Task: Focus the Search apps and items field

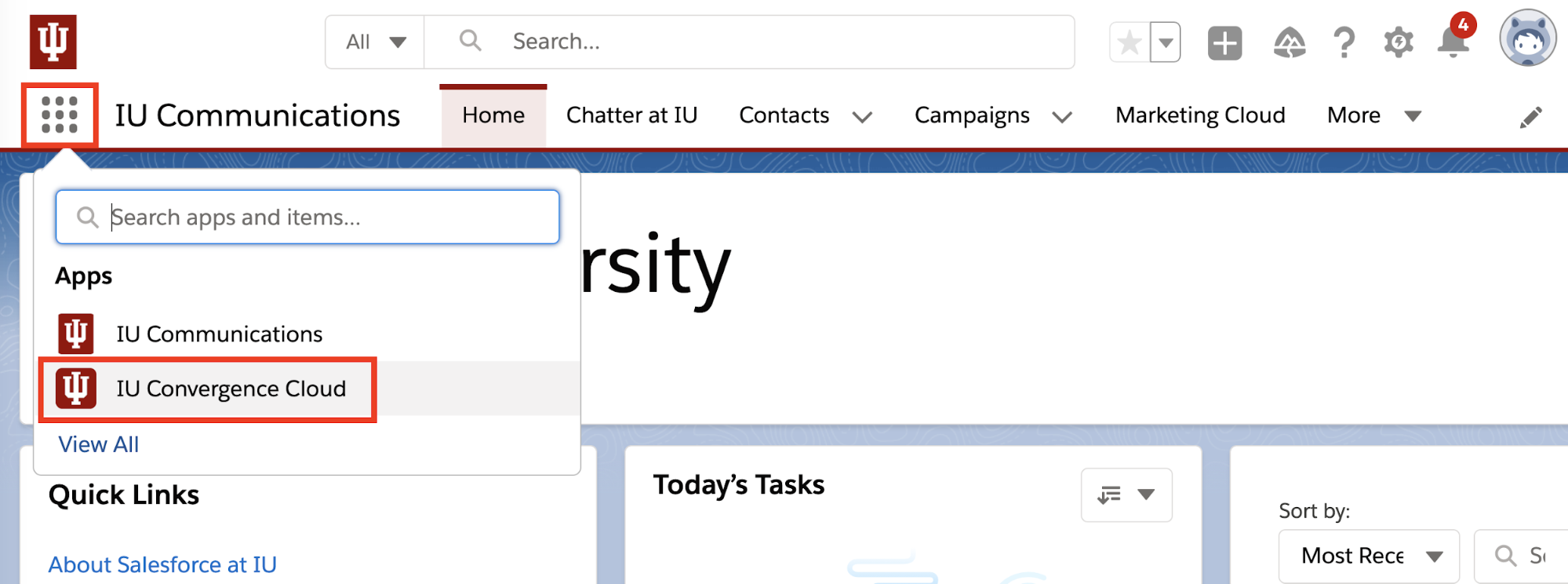Action: point(307,217)
